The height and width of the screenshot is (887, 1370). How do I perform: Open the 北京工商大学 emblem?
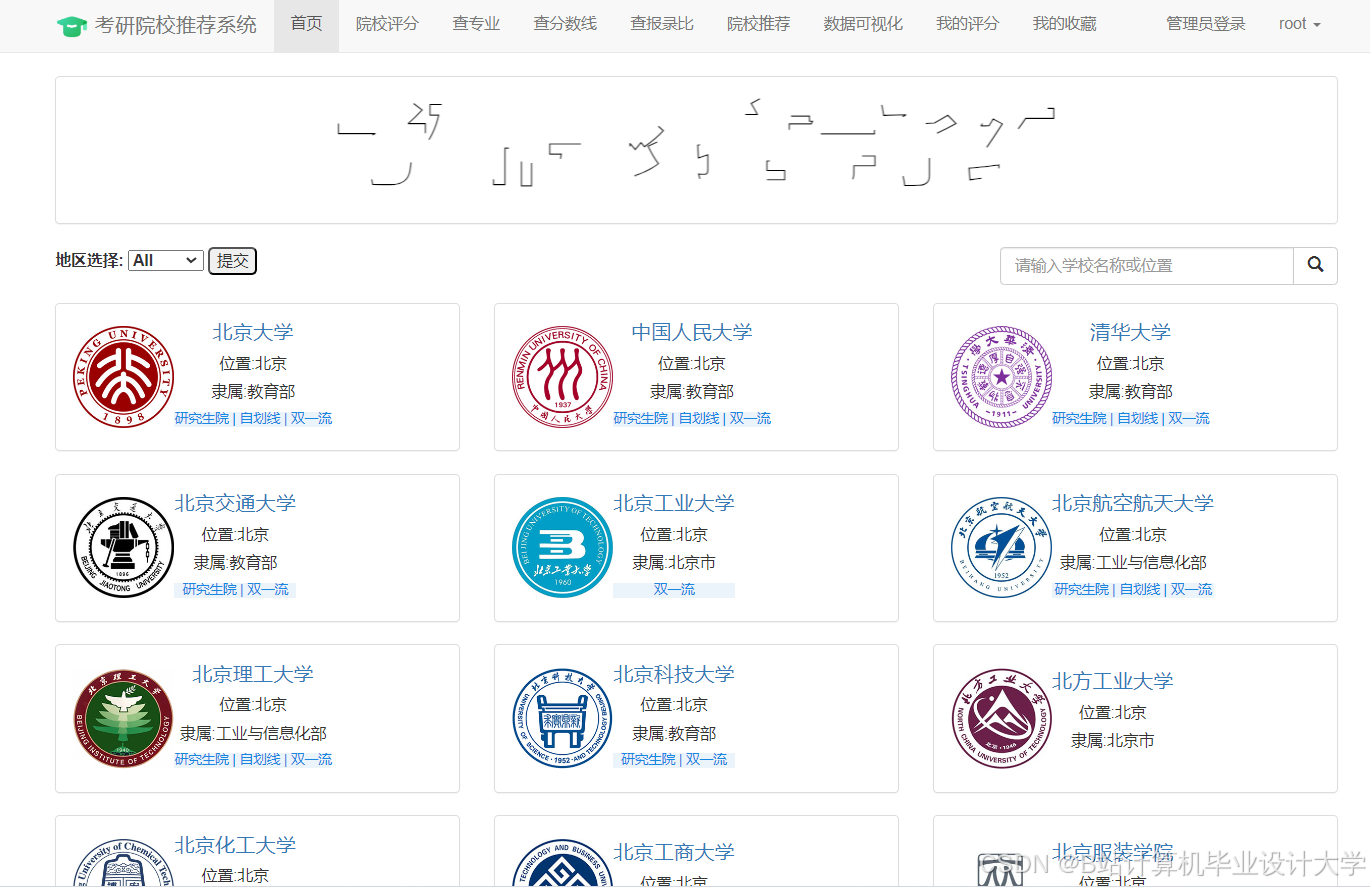563,862
